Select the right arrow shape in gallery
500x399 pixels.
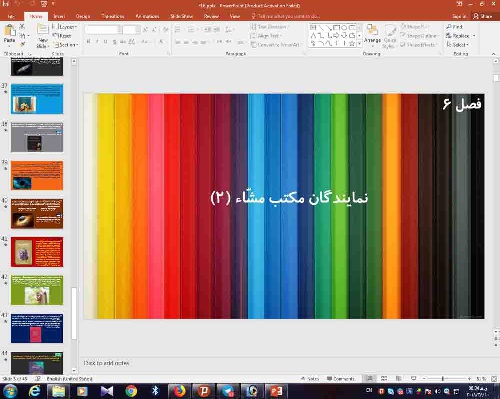336,35
